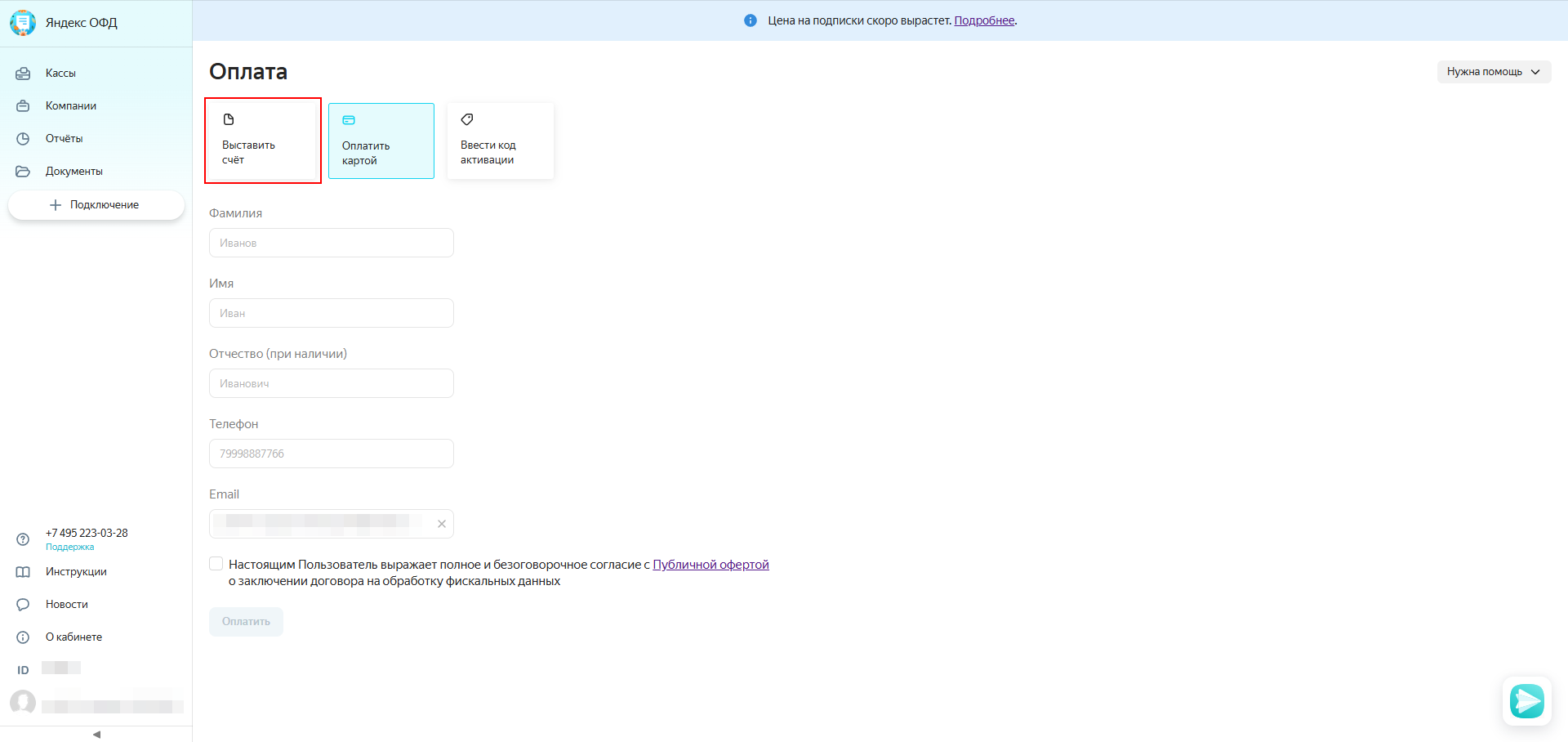Select the Ввести код активации tab
The width and height of the screenshot is (1568, 742).
tap(500, 141)
